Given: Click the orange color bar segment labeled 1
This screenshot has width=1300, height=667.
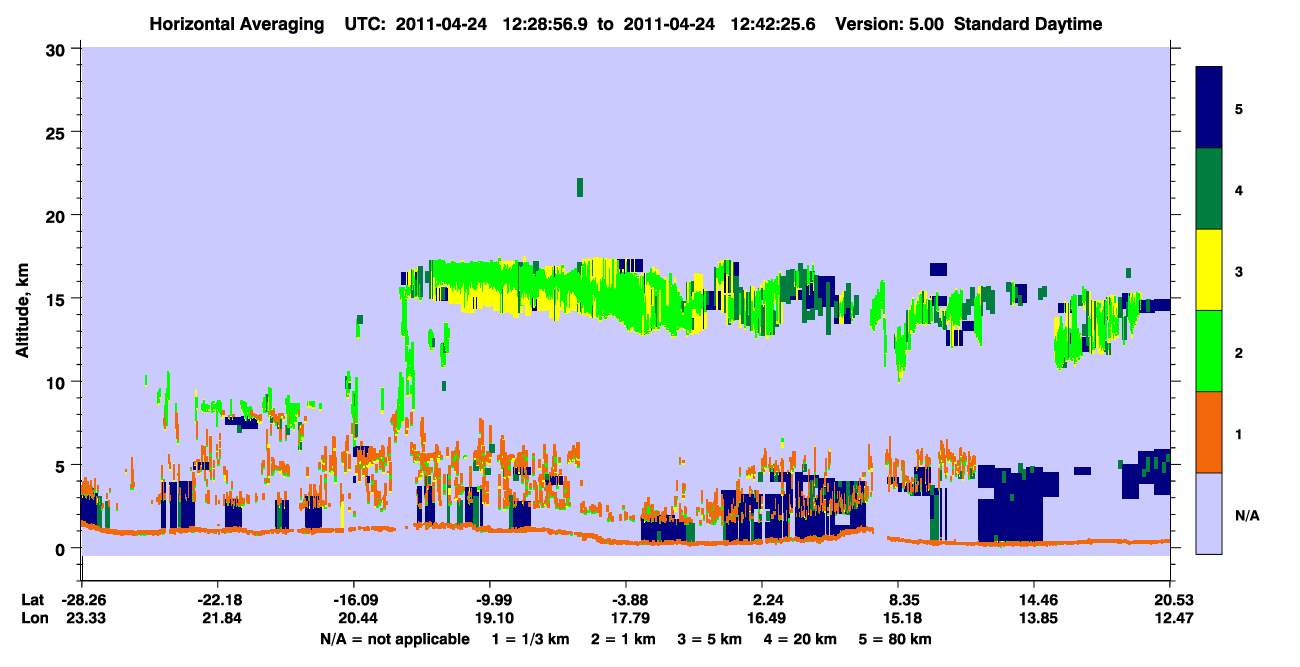Looking at the screenshot, I should (x=1209, y=432).
